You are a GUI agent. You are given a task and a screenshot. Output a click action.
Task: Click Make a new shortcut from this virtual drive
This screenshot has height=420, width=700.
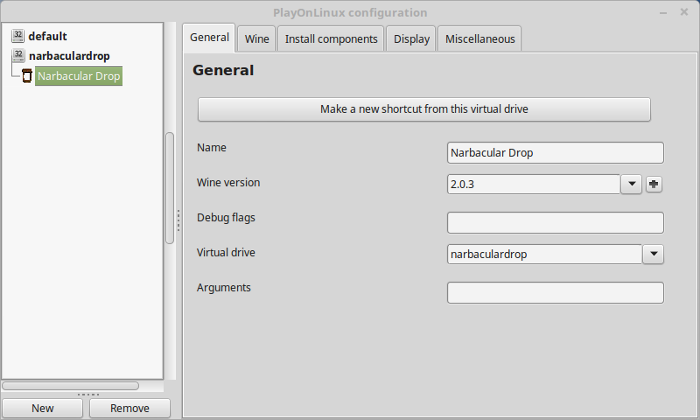click(424, 109)
